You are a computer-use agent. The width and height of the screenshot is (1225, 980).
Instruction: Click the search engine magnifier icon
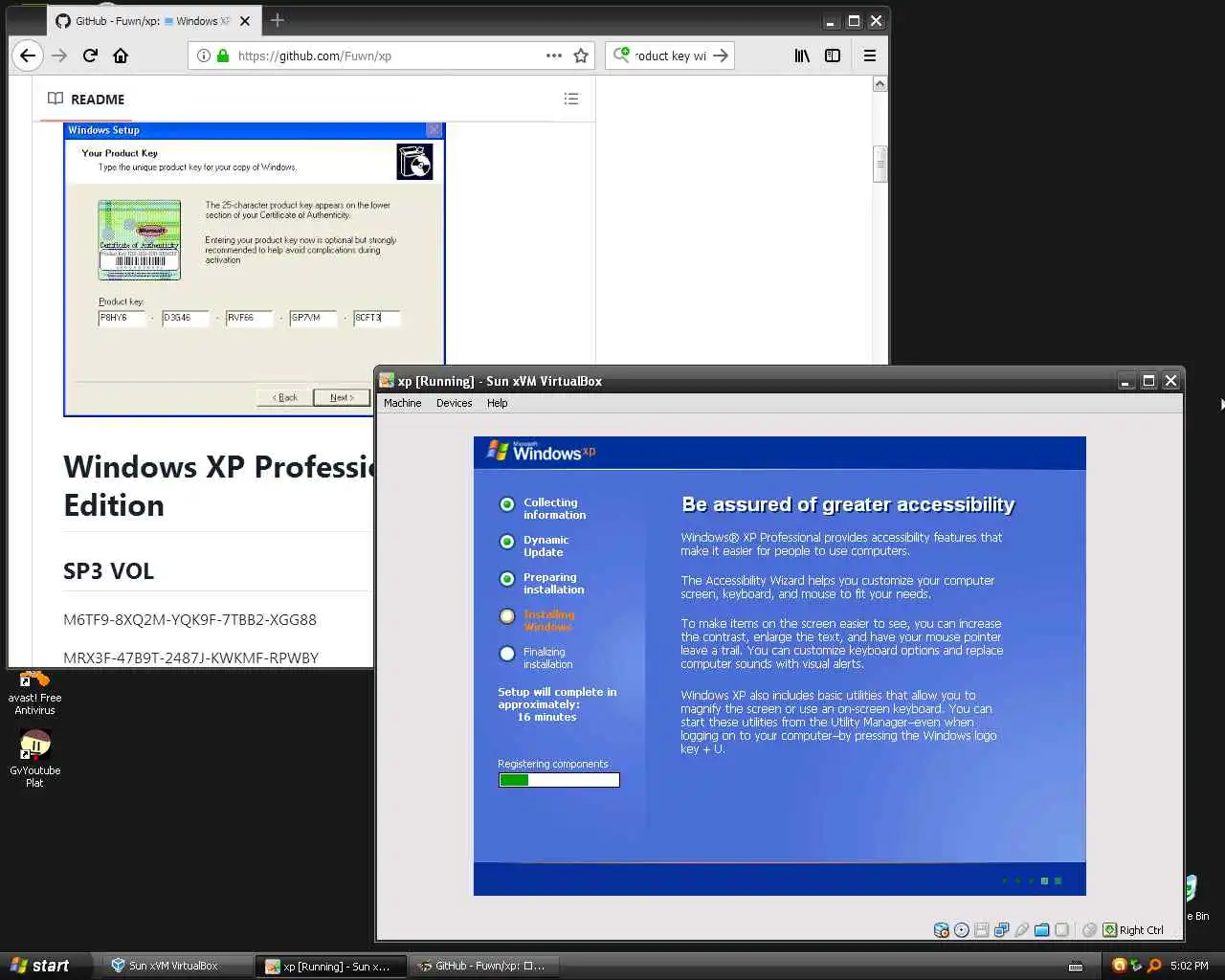tap(621, 55)
